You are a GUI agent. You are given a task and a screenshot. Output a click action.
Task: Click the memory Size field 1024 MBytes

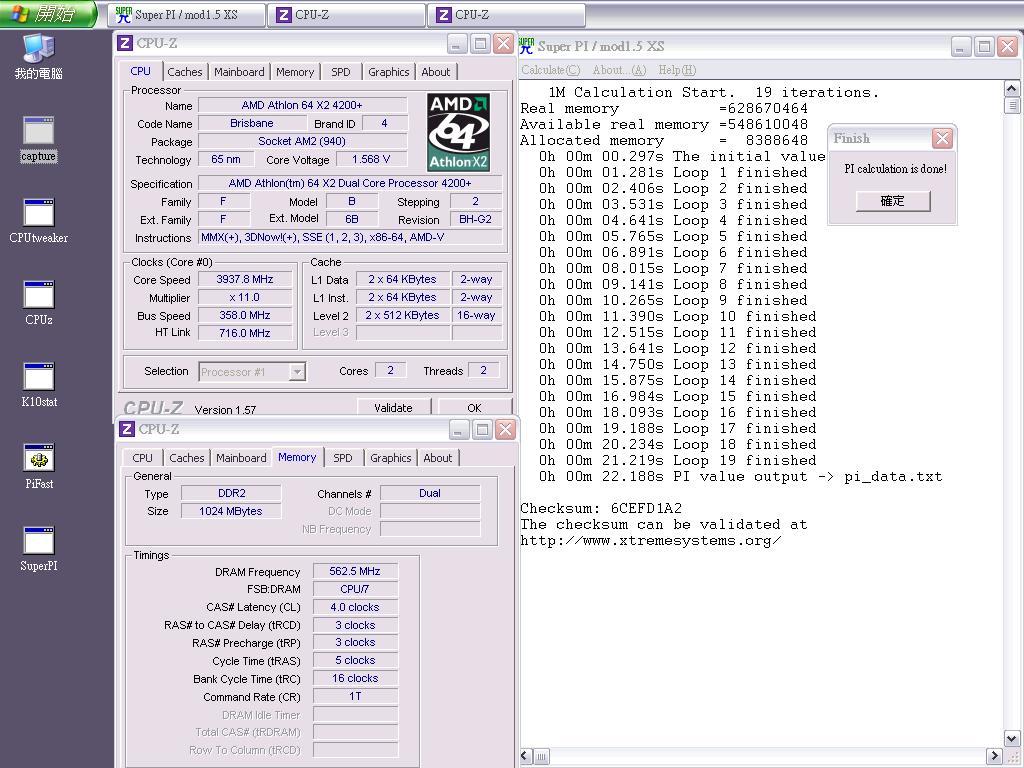[x=231, y=511]
